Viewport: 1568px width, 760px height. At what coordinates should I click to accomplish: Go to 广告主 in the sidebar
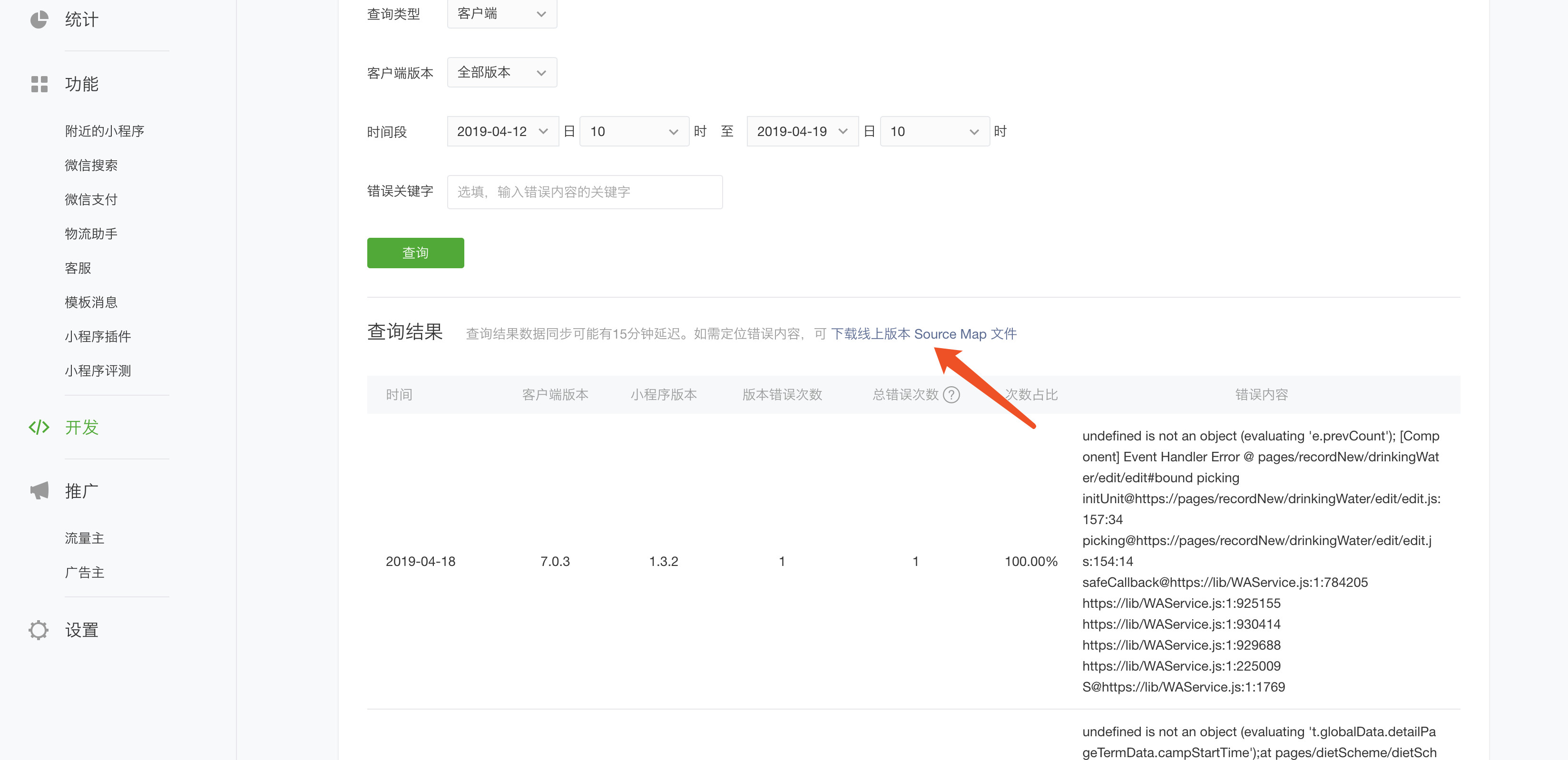(85, 572)
